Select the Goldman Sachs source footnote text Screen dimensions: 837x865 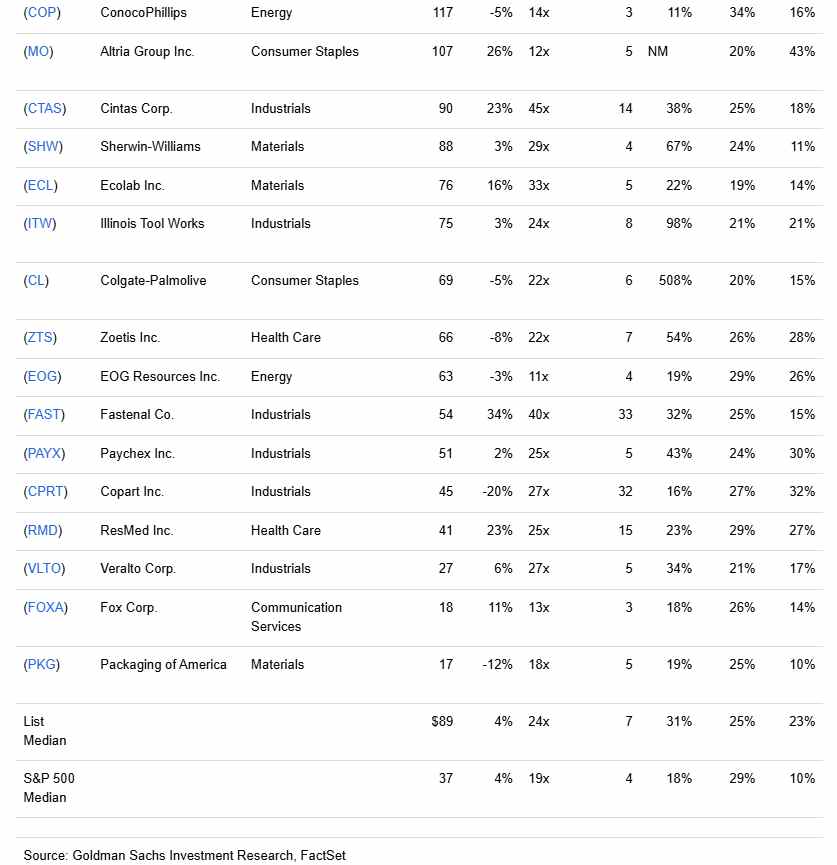[184, 856]
